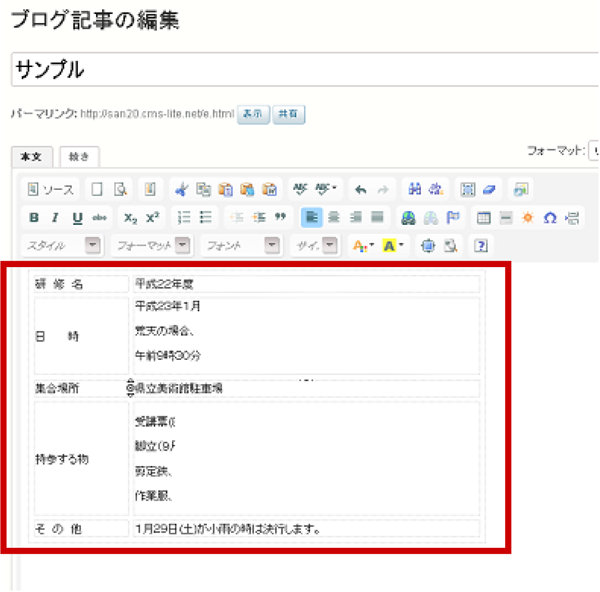
Task: Switch to the 本文 tab
Action: coord(30,156)
